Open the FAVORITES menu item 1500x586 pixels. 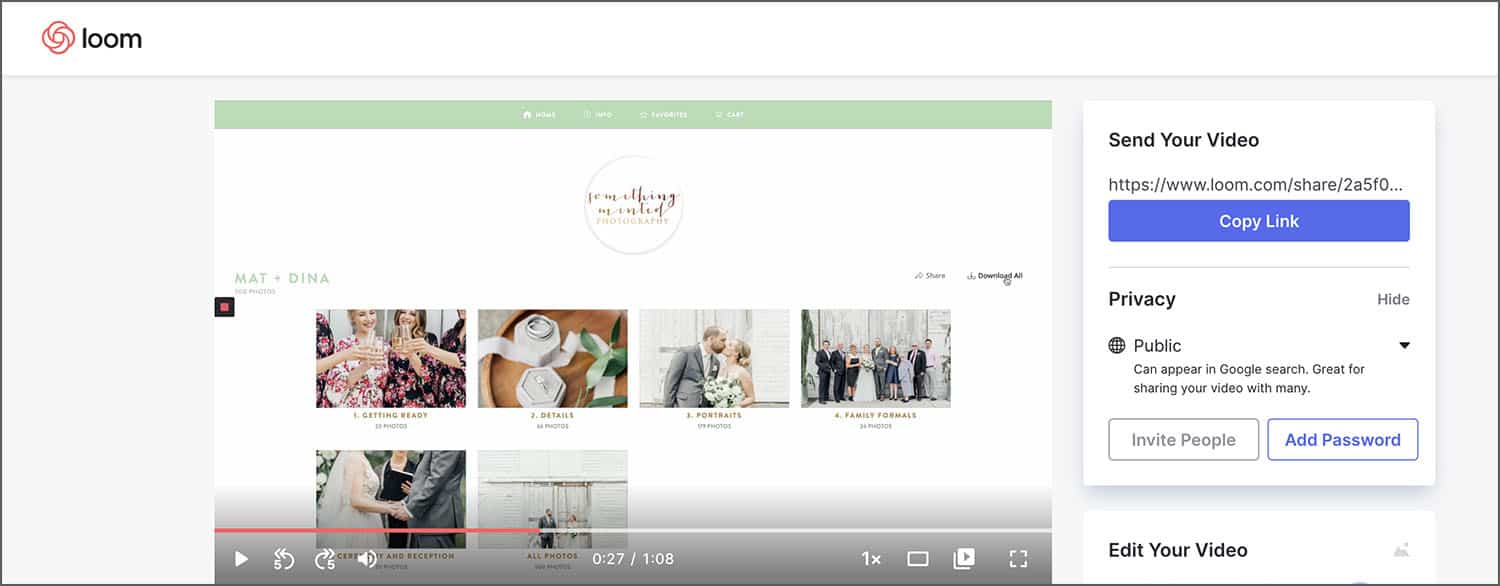(665, 114)
